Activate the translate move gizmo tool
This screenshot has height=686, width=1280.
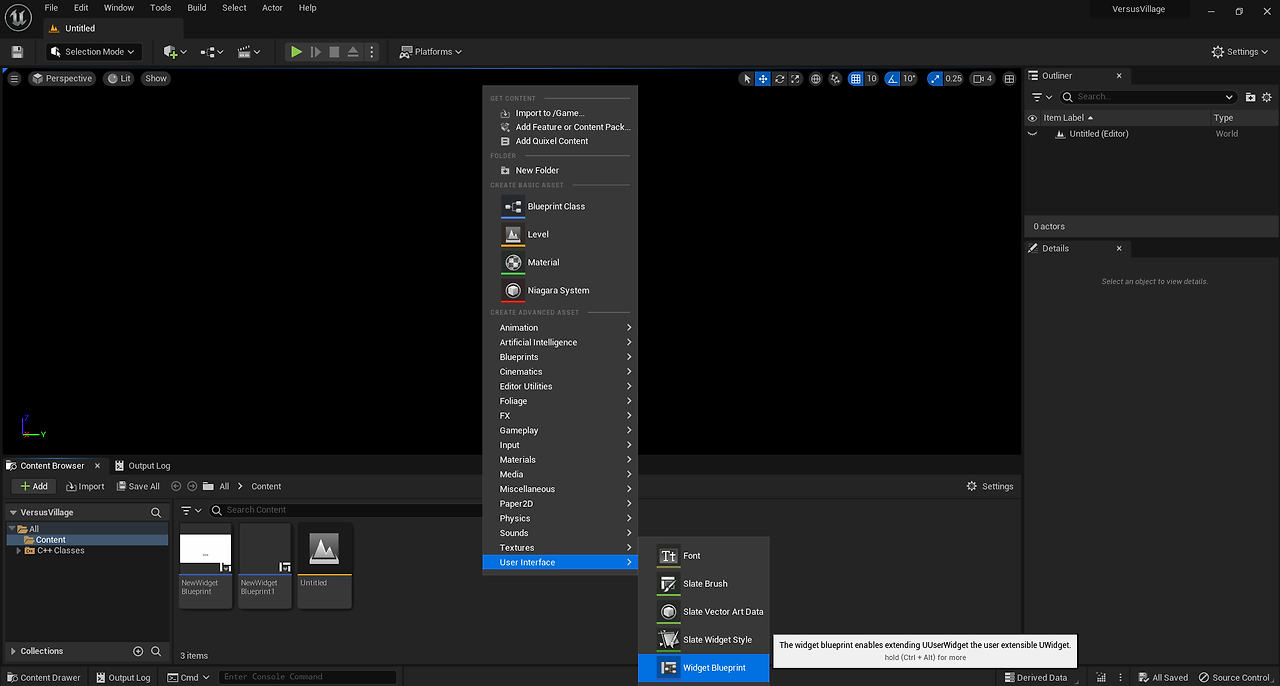click(763, 79)
